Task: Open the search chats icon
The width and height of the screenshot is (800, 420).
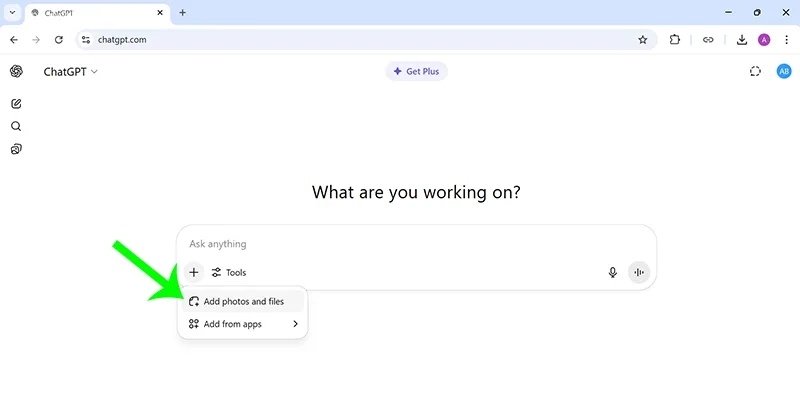Action: 16,127
